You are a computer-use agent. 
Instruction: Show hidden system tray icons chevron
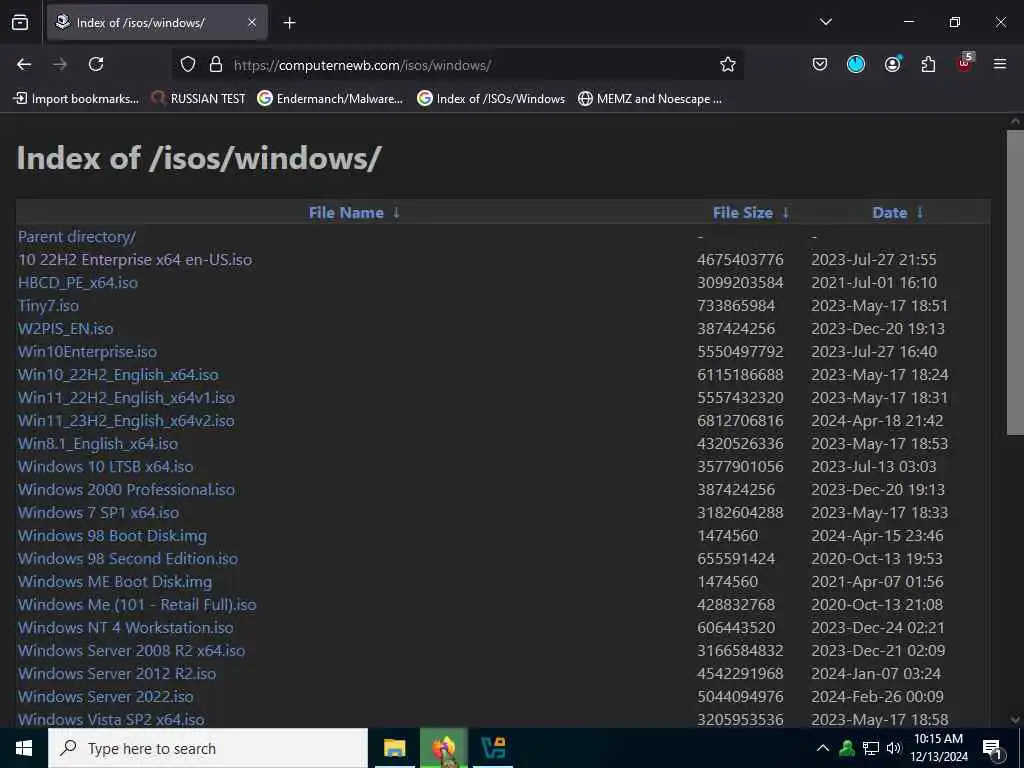(x=823, y=748)
